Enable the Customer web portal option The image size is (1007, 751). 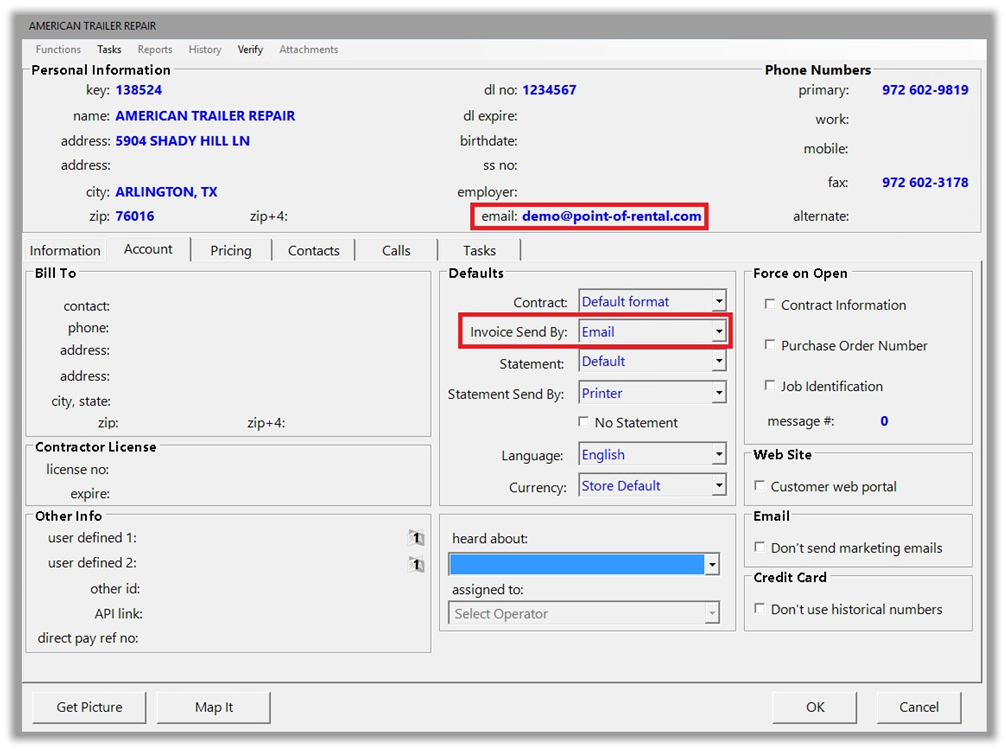pyautogui.click(x=761, y=486)
